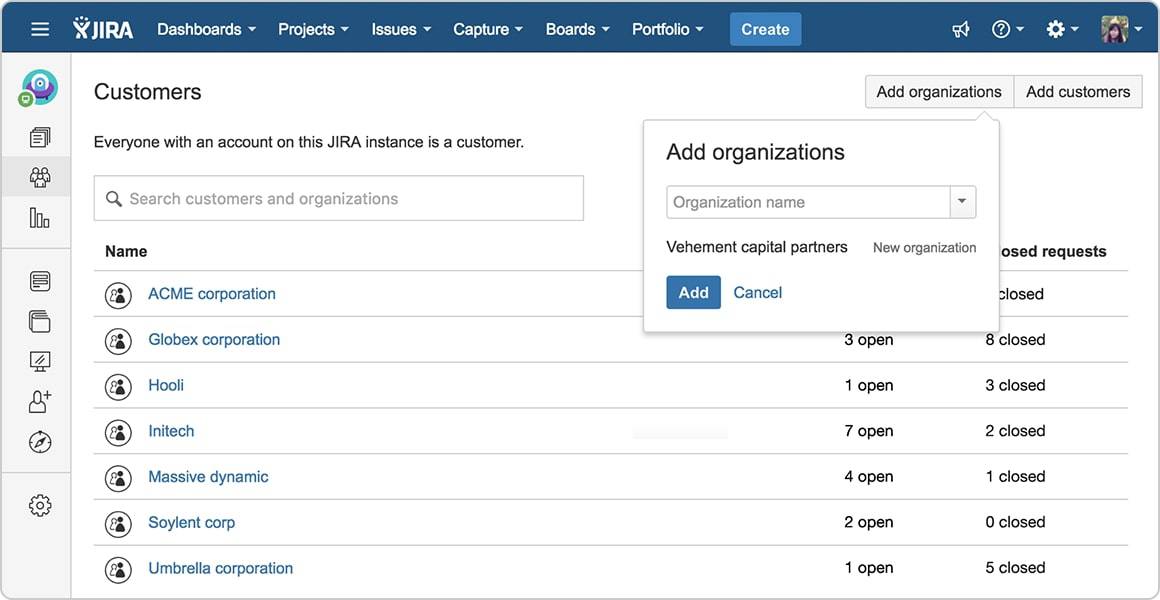
Task: Click '0 closed' in Soylent corp row
Action: [1015, 523]
